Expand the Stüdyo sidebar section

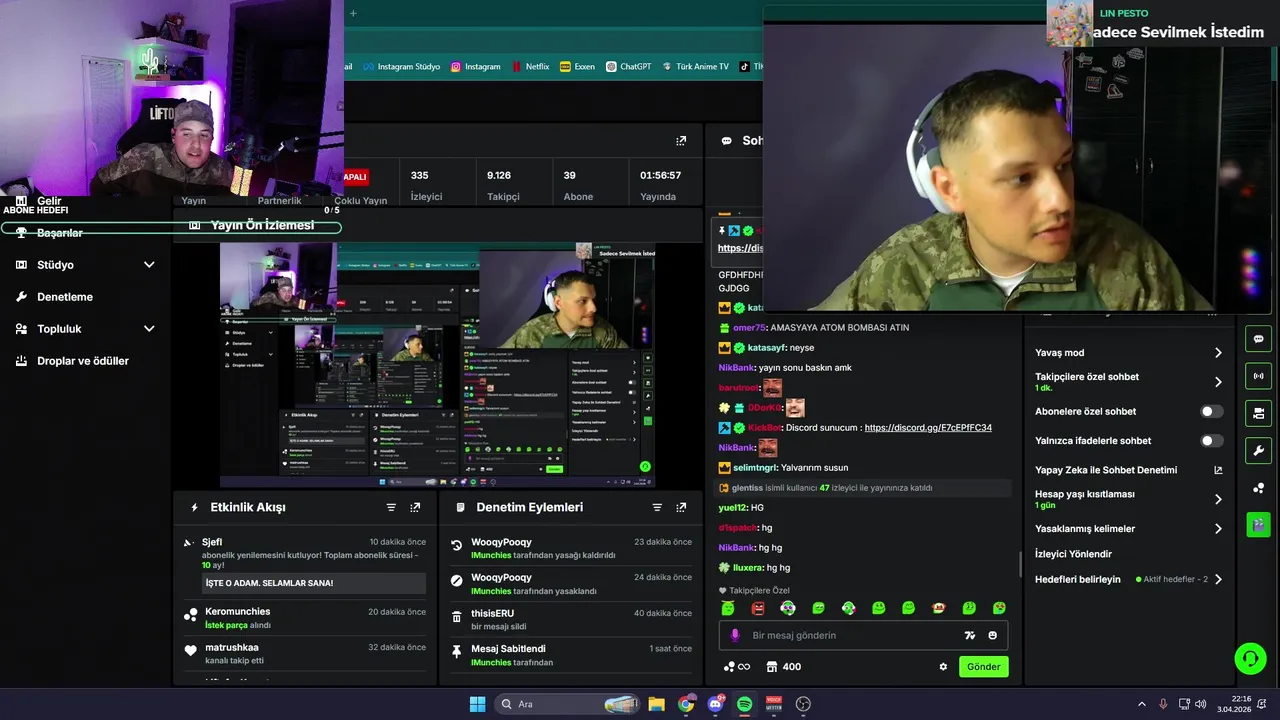click(149, 265)
